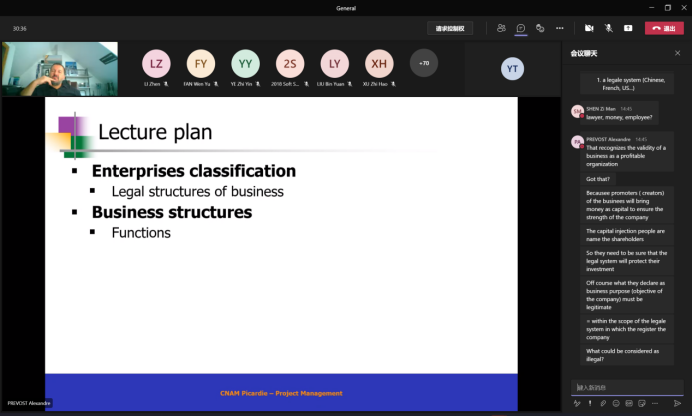This screenshot has width=693, height=417.
Task: Expand more chat compose options
Action: [x=654, y=403]
